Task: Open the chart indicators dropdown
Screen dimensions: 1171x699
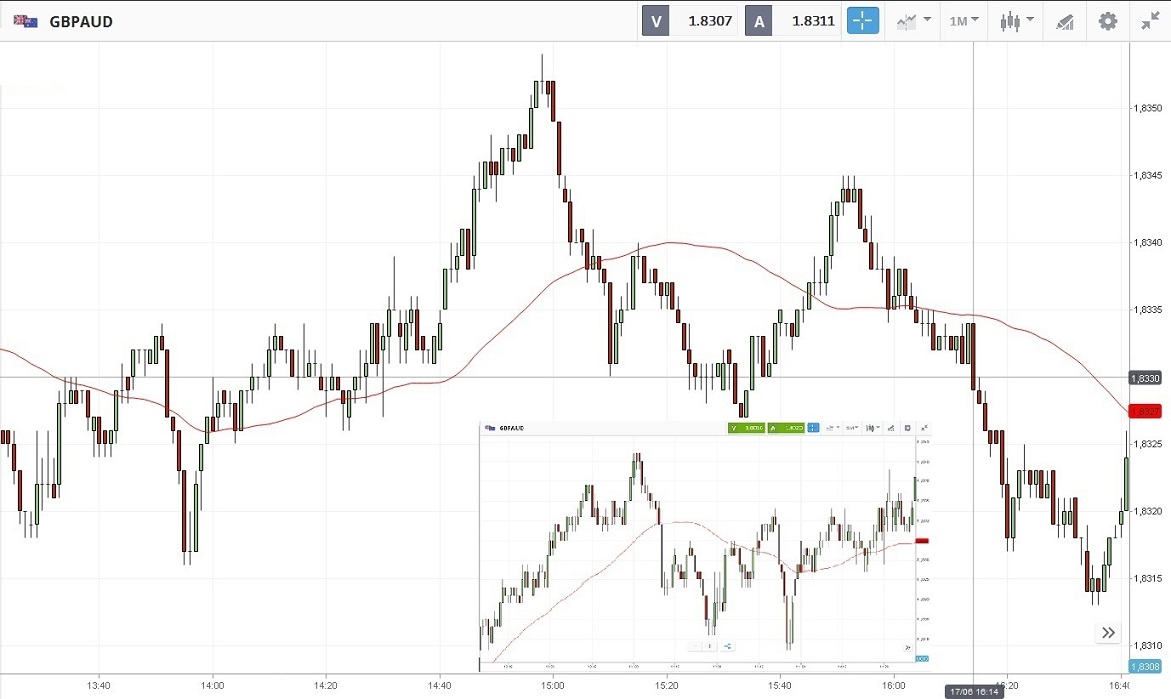Action: click(914, 21)
